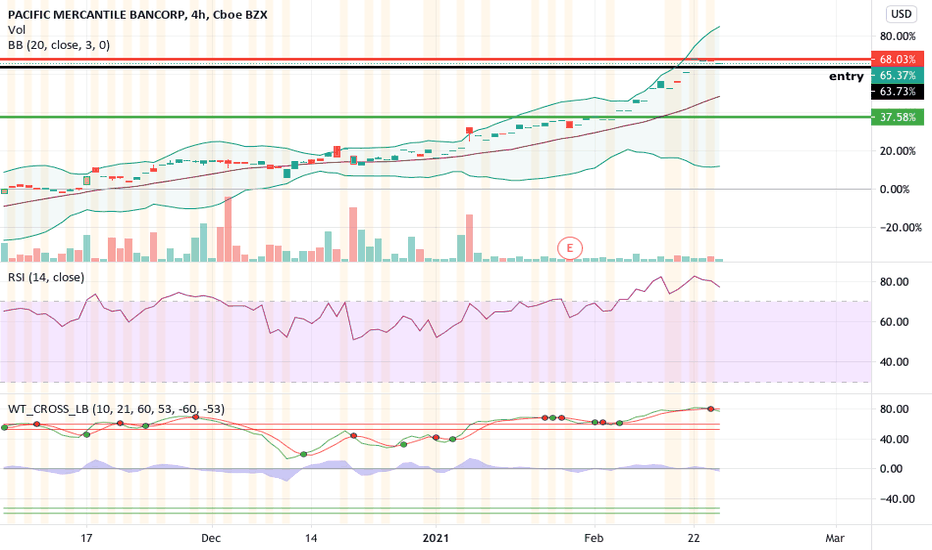Click the teal 65.37% price label
The width and height of the screenshot is (932, 550).
click(x=898, y=76)
